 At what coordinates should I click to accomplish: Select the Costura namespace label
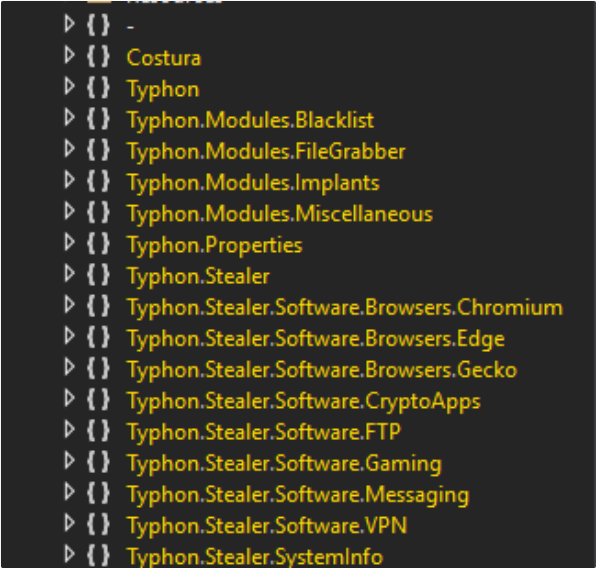click(x=164, y=58)
